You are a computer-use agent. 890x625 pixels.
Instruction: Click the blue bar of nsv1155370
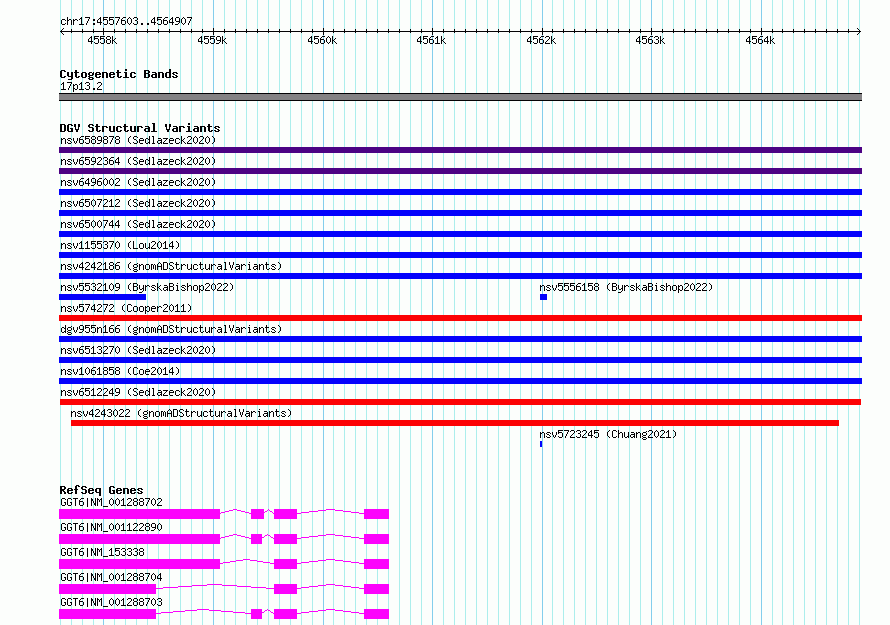click(460, 255)
